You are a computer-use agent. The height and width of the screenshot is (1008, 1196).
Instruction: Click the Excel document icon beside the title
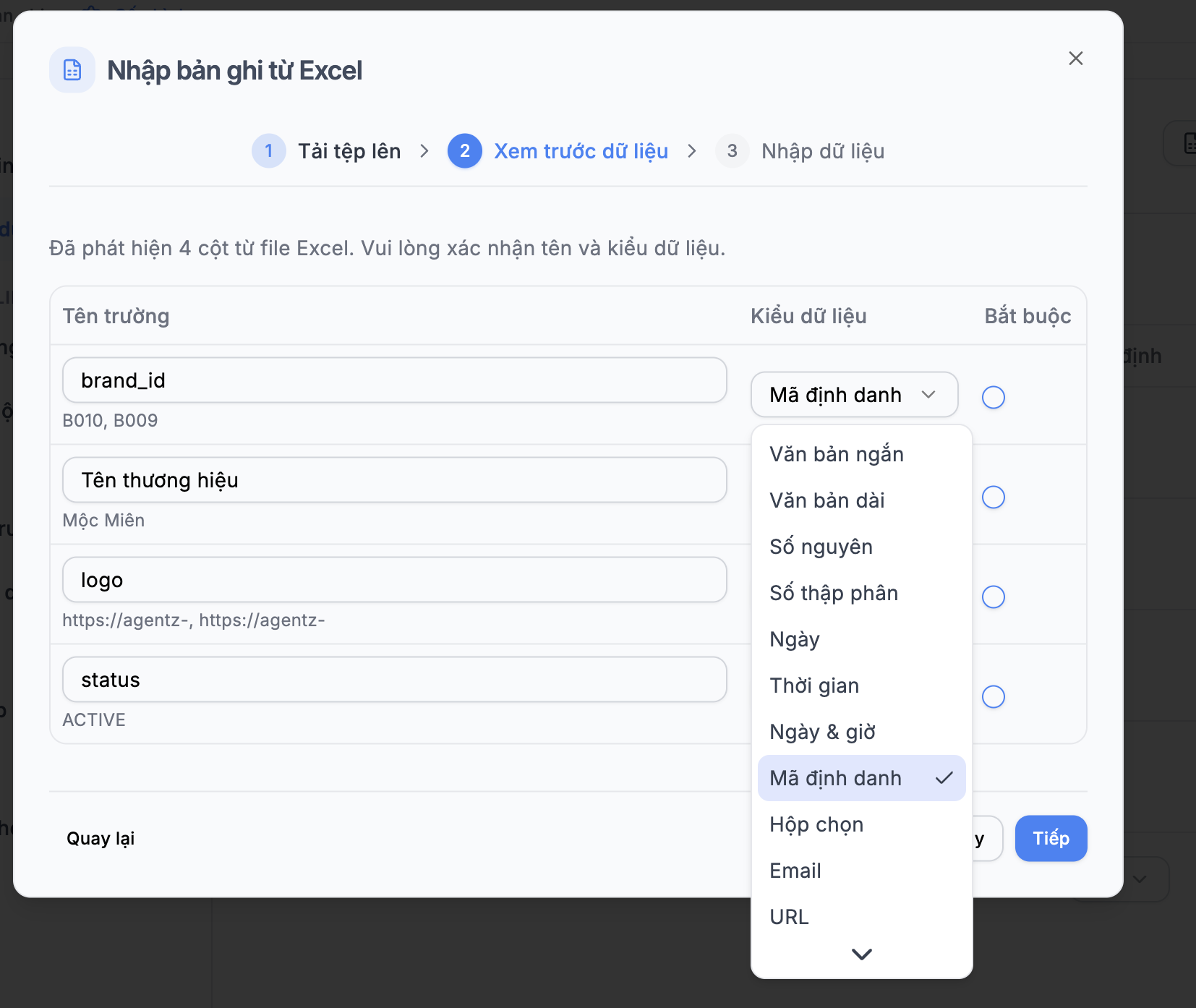point(72,70)
